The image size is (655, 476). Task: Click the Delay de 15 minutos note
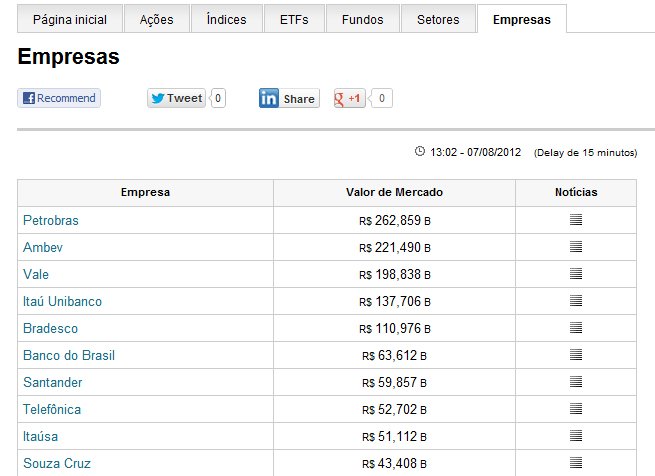click(585, 153)
